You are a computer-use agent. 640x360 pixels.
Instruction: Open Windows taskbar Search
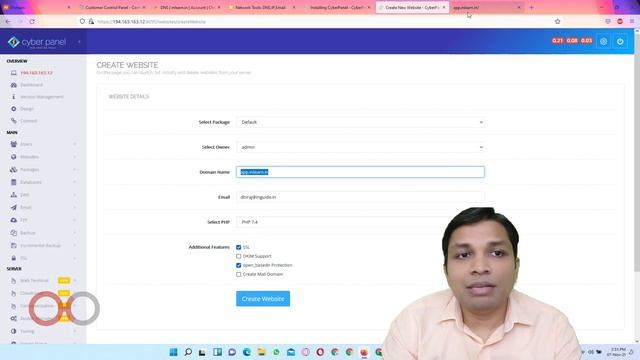(188, 352)
